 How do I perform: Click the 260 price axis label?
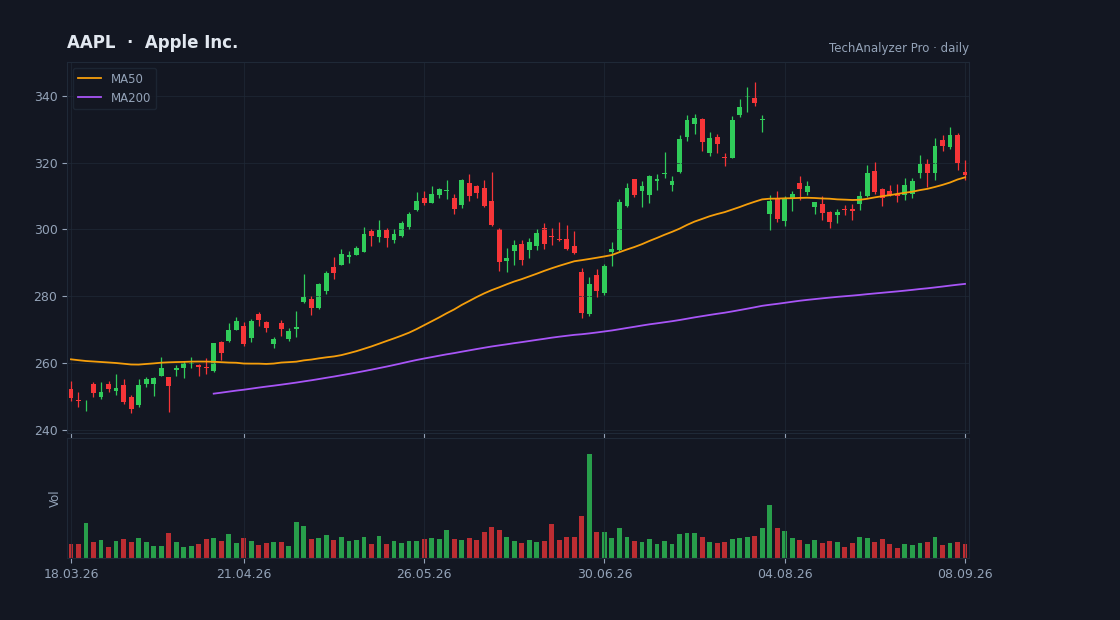pos(46,364)
